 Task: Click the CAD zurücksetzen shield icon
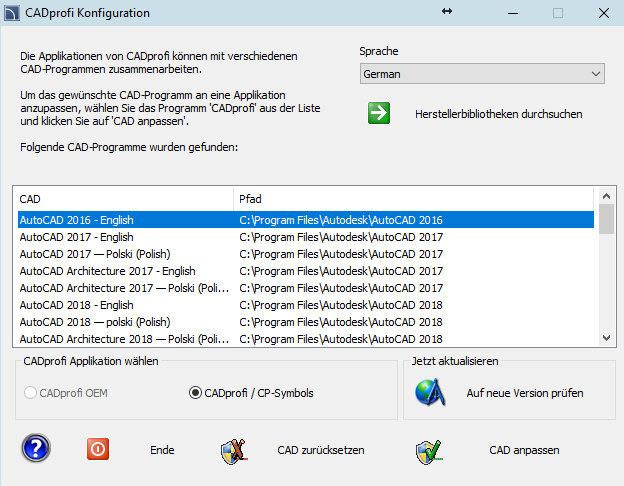(233, 450)
